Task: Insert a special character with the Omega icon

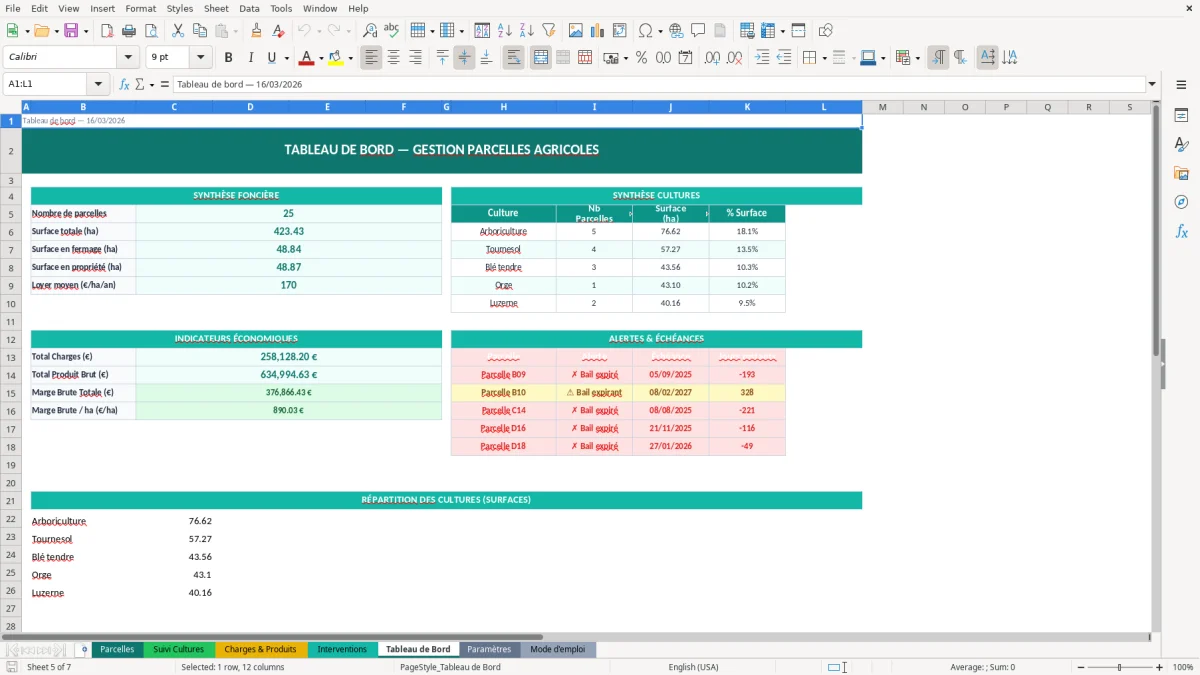Action: point(645,31)
